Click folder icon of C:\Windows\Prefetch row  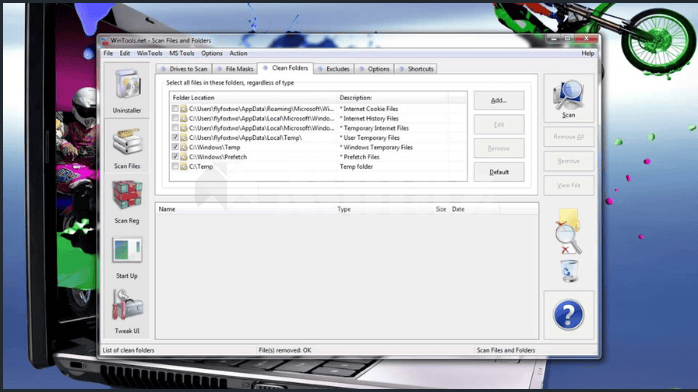(184, 157)
